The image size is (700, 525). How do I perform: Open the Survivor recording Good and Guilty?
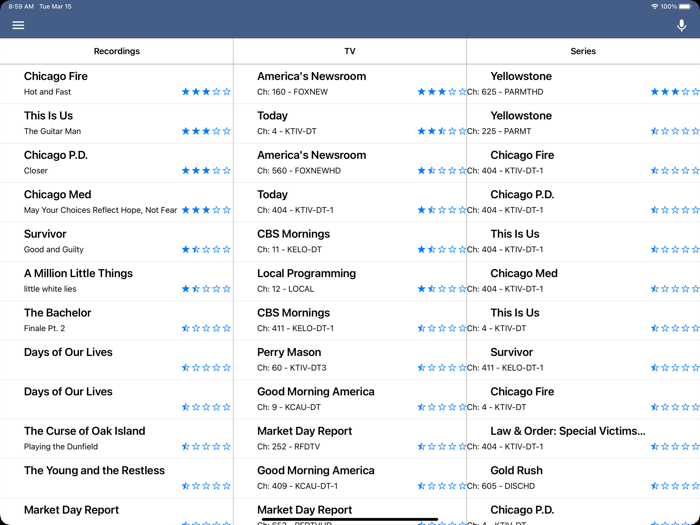click(117, 242)
